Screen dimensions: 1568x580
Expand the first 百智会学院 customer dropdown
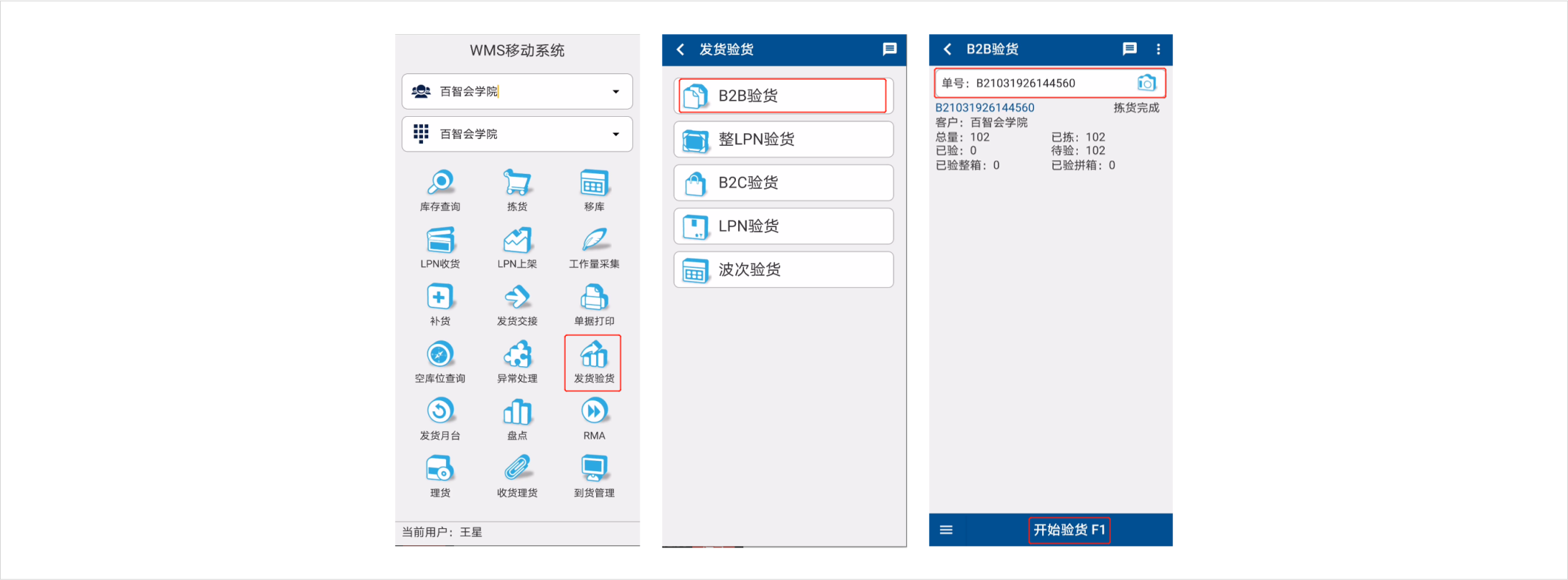[615, 92]
